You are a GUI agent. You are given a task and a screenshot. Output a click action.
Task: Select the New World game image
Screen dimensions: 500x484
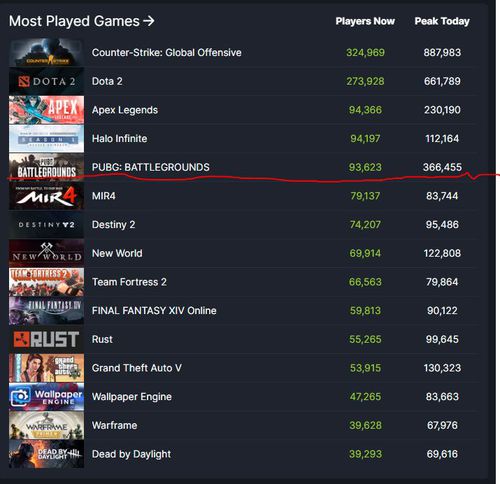46,253
